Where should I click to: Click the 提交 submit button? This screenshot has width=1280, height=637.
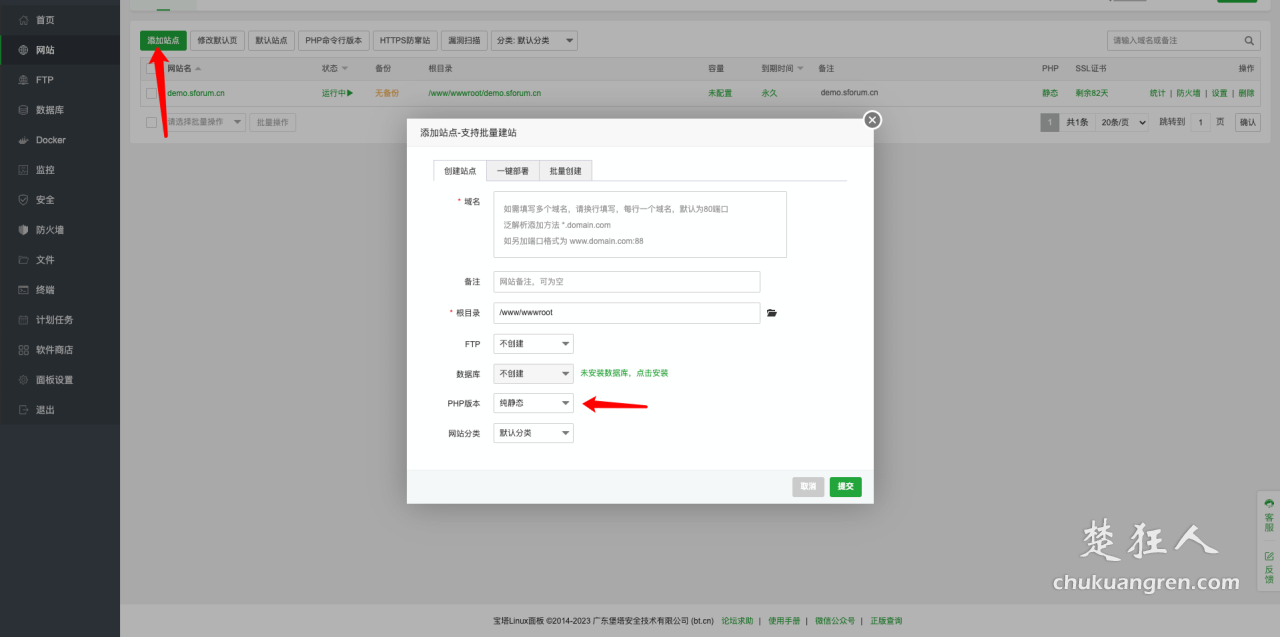[845, 486]
